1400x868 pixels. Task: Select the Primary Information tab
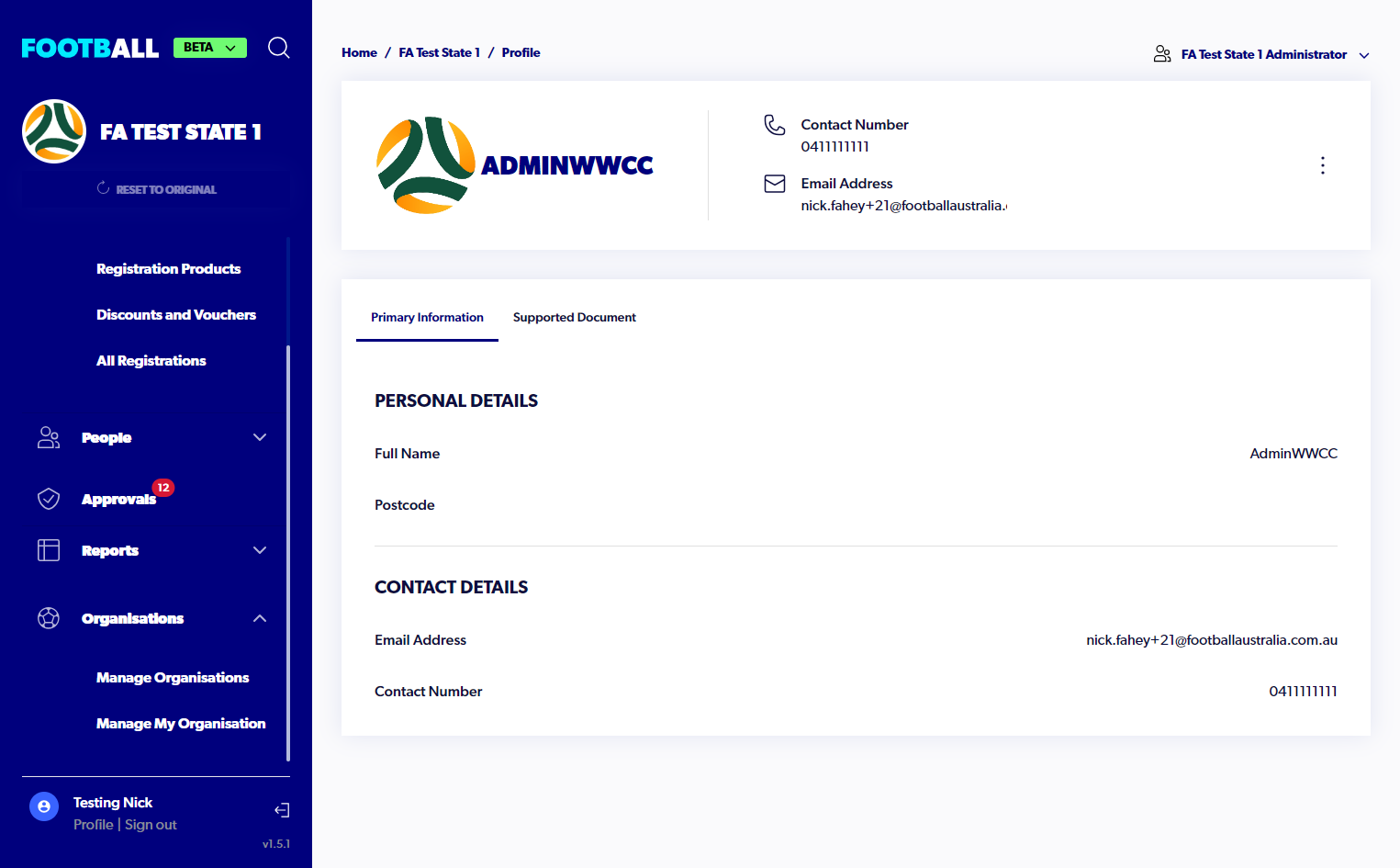coord(427,318)
